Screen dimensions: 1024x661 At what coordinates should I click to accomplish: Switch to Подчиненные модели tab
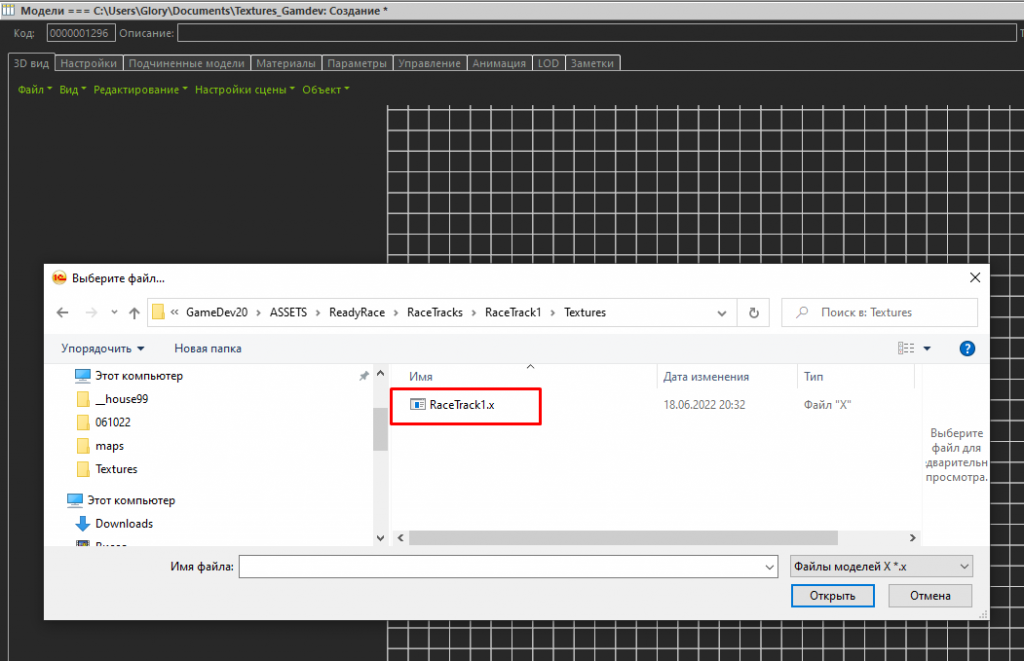pos(186,63)
